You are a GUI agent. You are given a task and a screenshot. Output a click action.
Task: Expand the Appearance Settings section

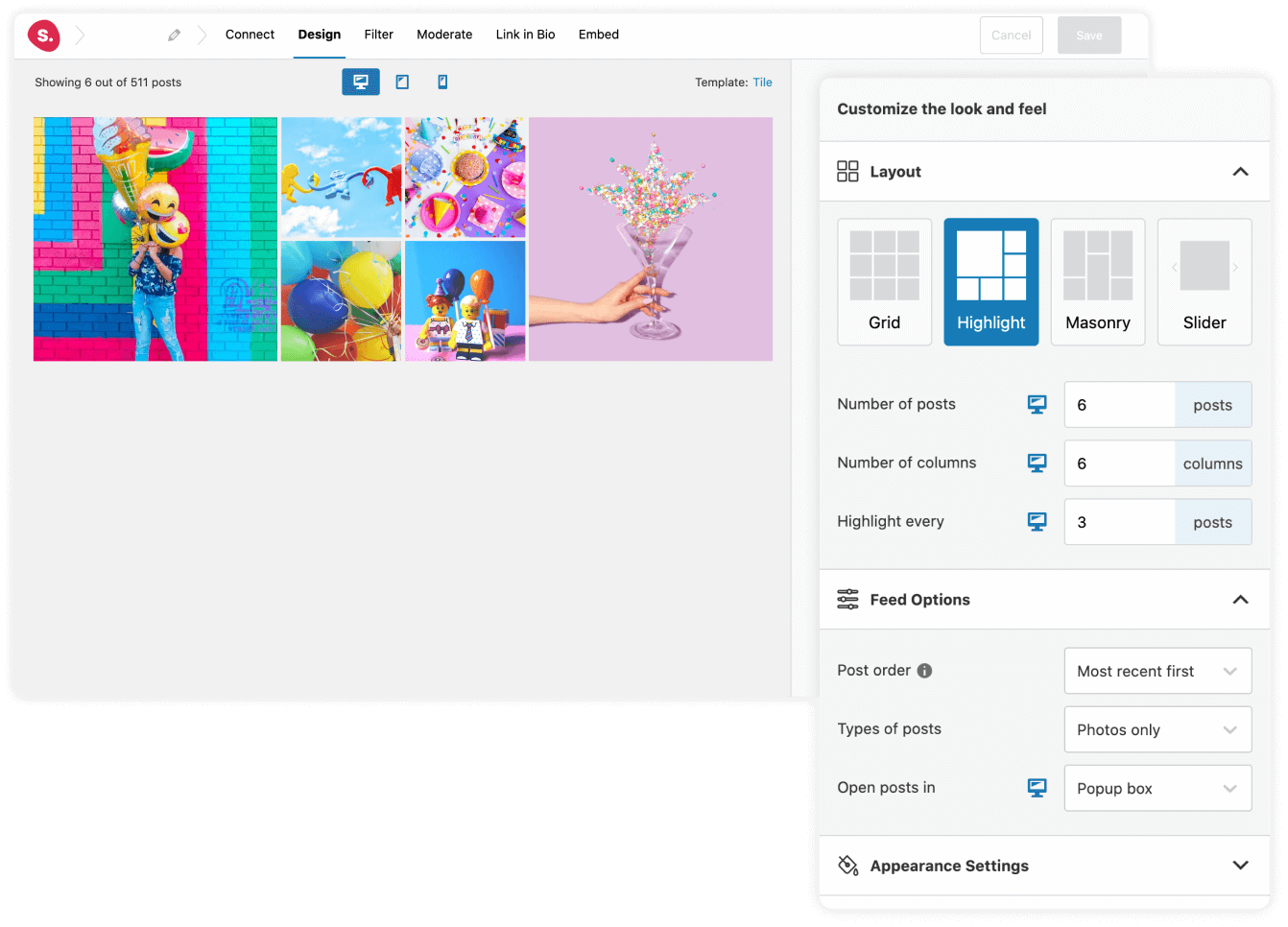1240,866
